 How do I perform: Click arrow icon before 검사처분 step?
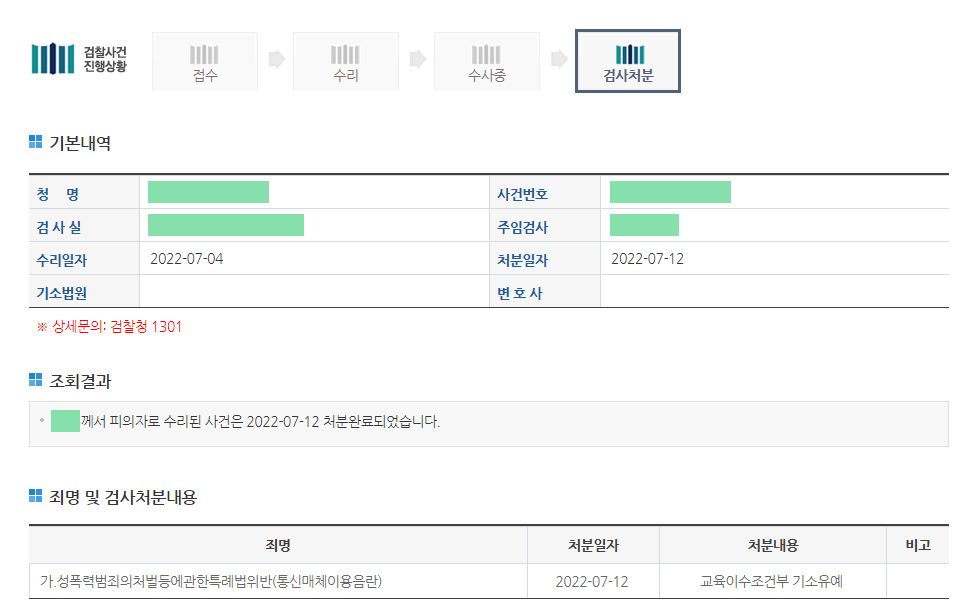coord(559,60)
